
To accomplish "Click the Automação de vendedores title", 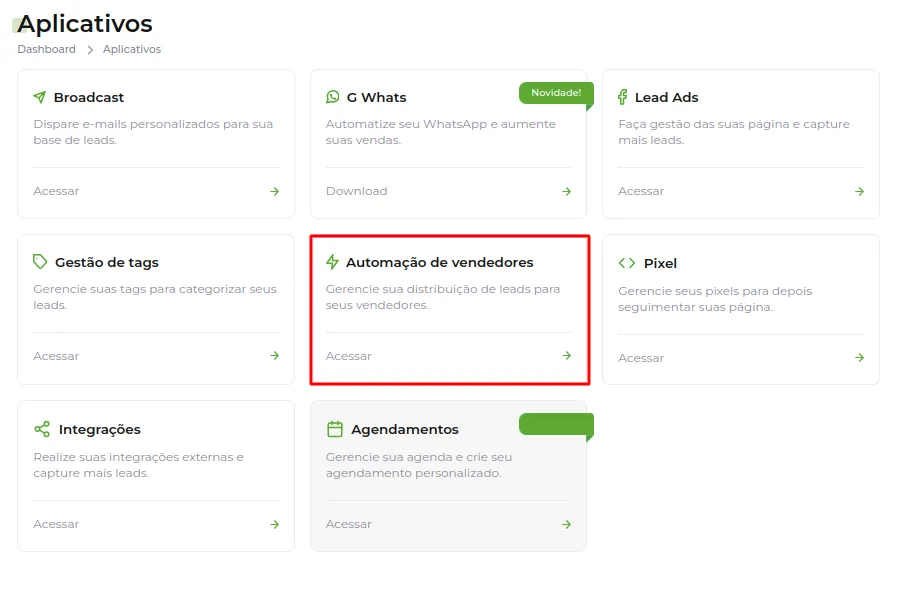I will coord(440,263).
